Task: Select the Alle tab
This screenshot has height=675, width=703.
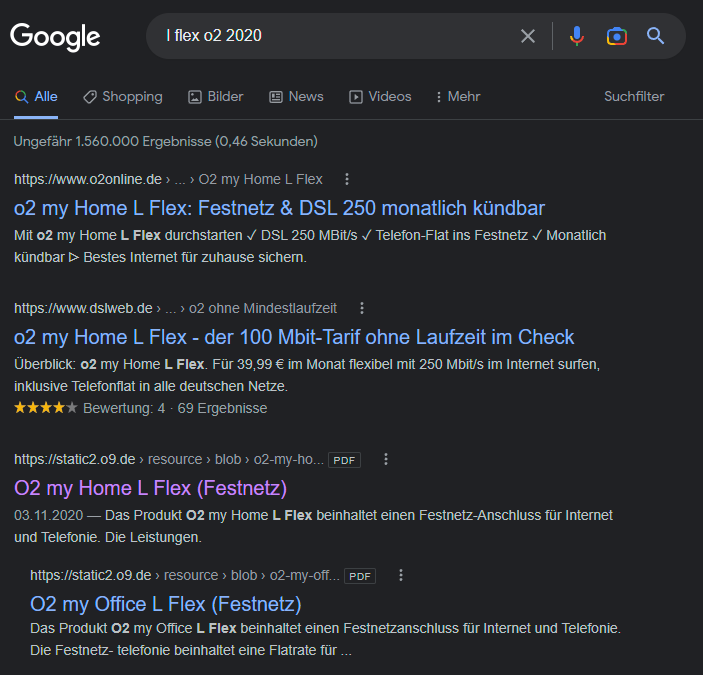Action: click(36, 97)
